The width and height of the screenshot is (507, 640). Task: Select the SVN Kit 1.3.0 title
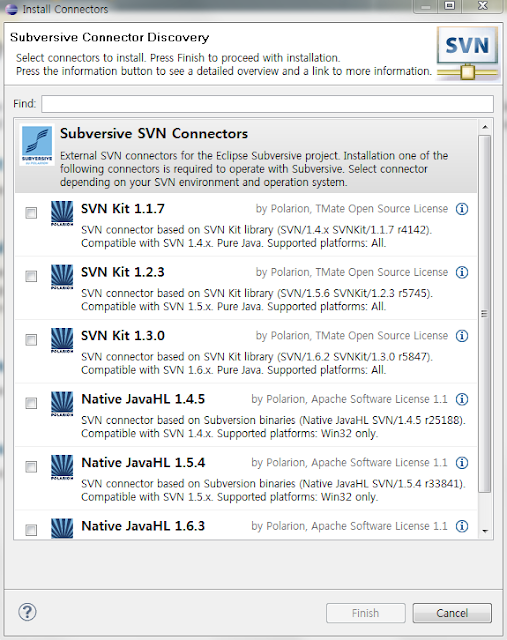point(122,336)
